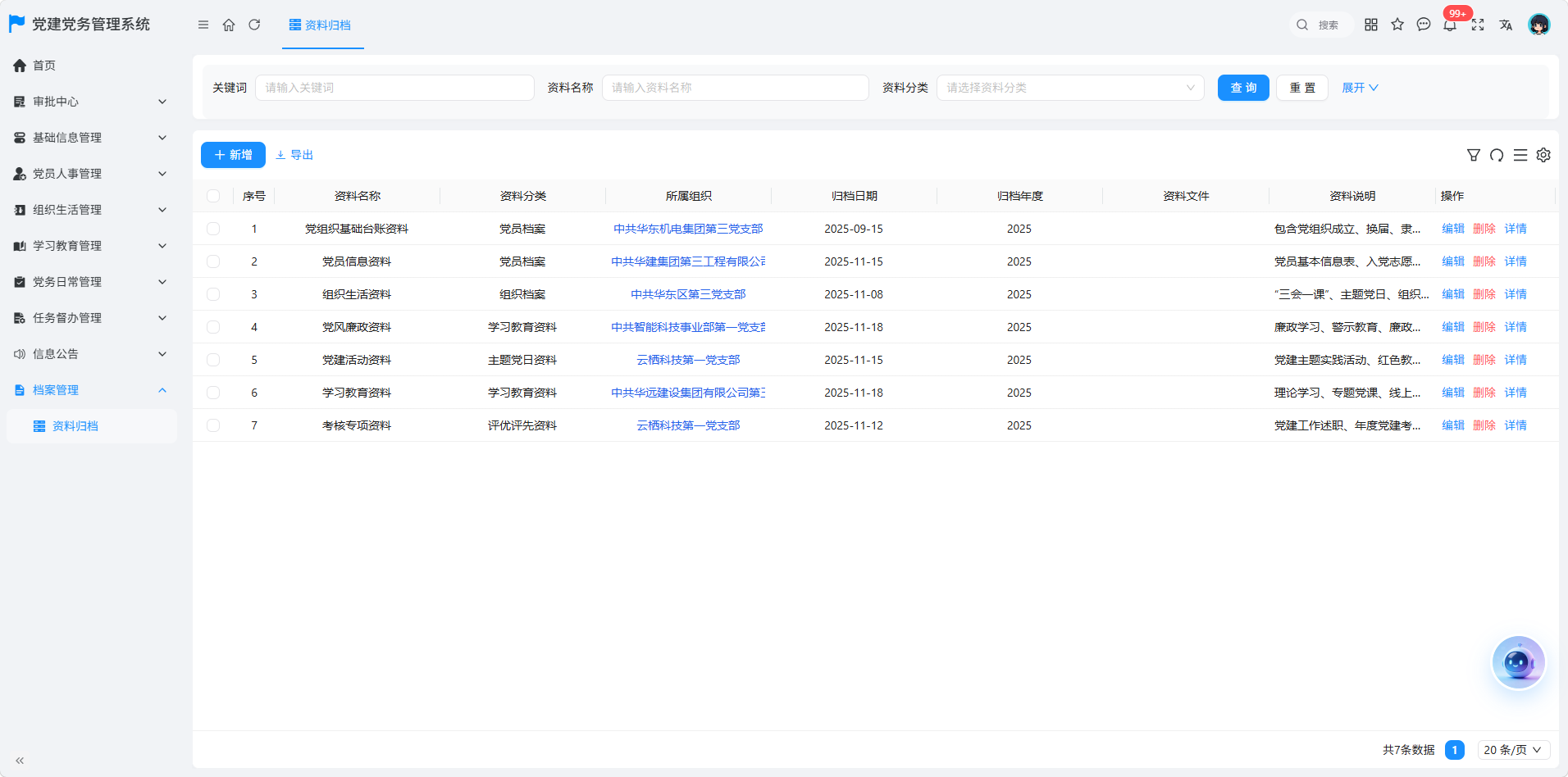Image resolution: width=1568 pixels, height=777 pixels.
Task: Focus the 资料名称 input field
Action: pos(736,88)
